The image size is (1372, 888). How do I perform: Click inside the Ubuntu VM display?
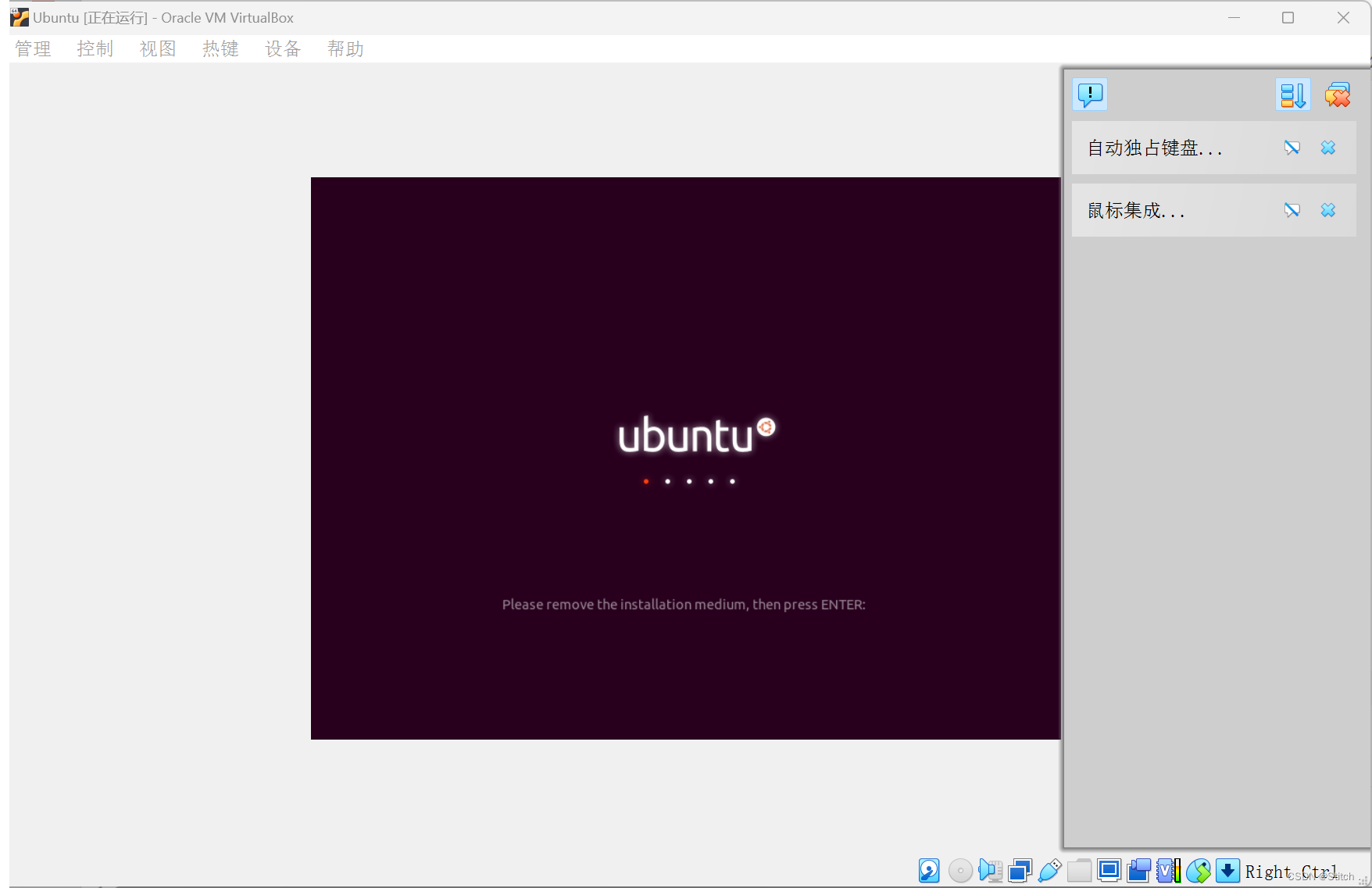(686, 458)
